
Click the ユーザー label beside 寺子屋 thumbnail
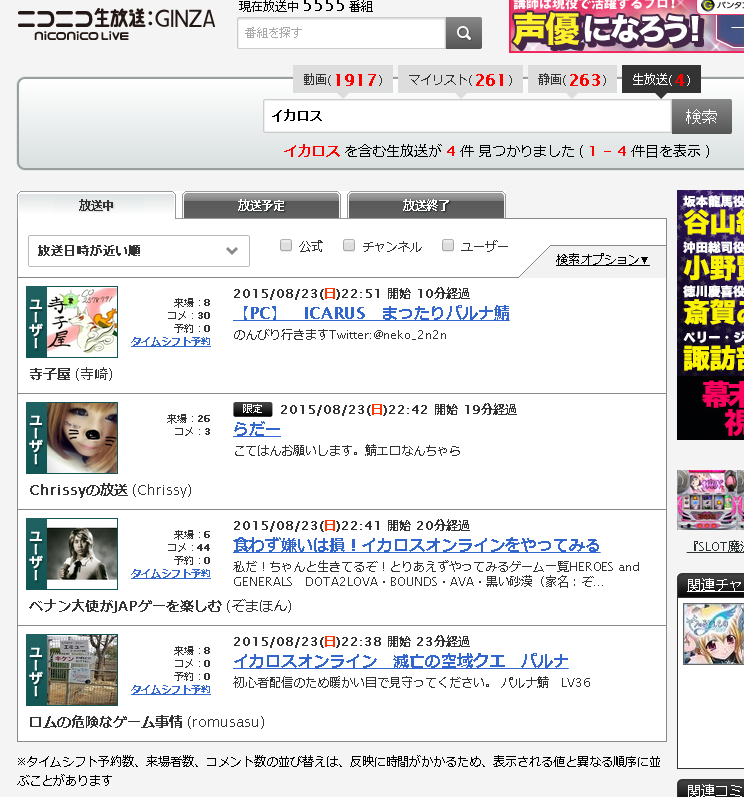[36, 322]
